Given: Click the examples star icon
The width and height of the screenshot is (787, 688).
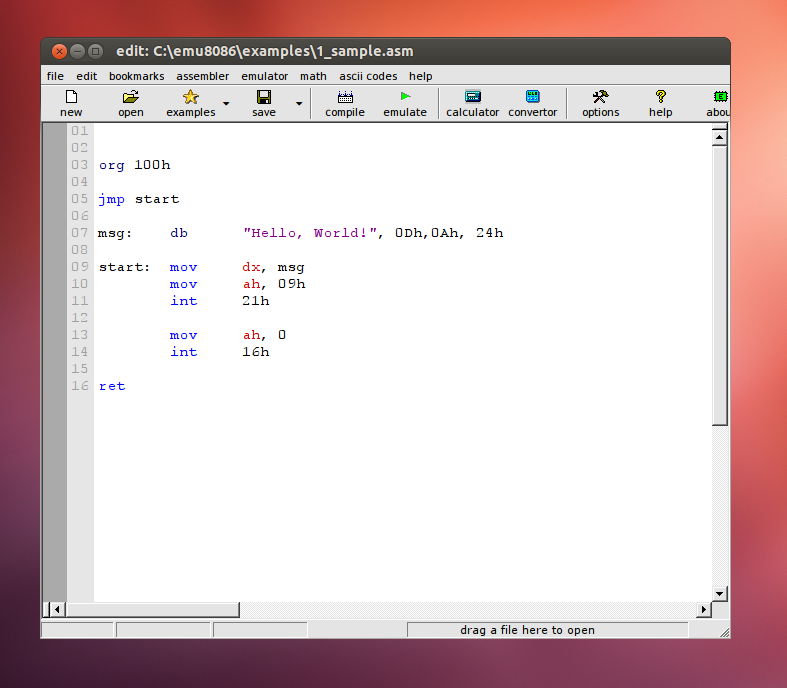Looking at the screenshot, I should [191, 96].
